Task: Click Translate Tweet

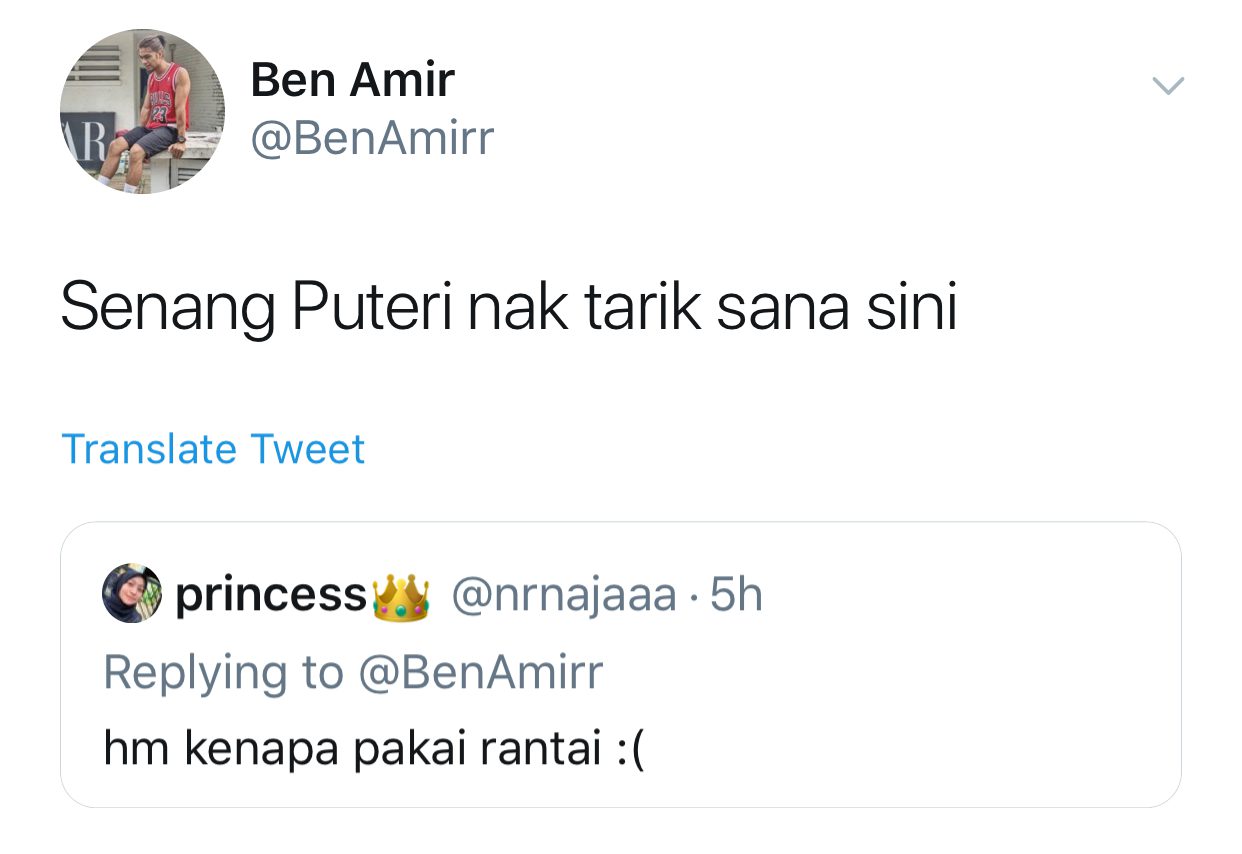Action: click(x=213, y=449)
